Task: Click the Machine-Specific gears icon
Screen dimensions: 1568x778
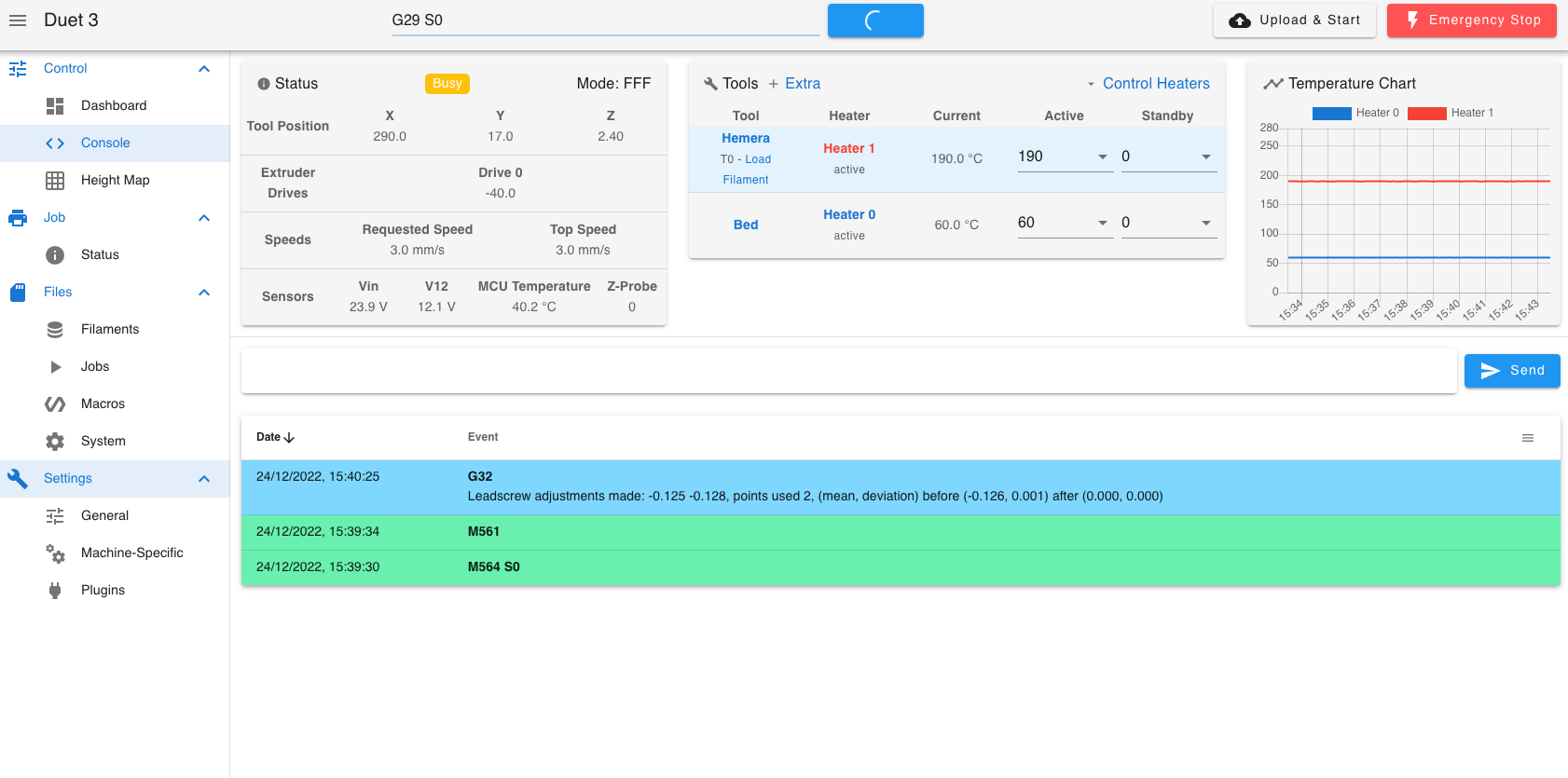Action: [55, 553]
